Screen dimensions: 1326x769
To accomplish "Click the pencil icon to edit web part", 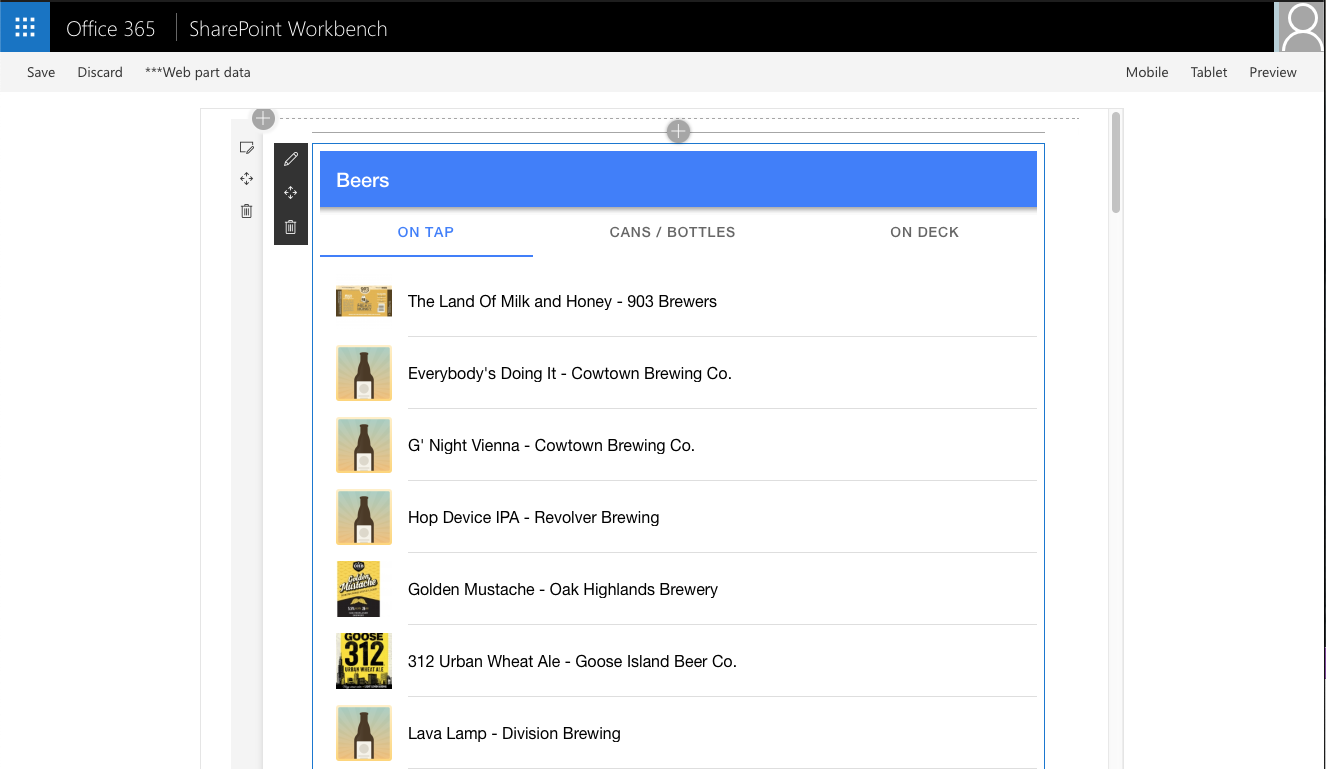I will point(291,159).
